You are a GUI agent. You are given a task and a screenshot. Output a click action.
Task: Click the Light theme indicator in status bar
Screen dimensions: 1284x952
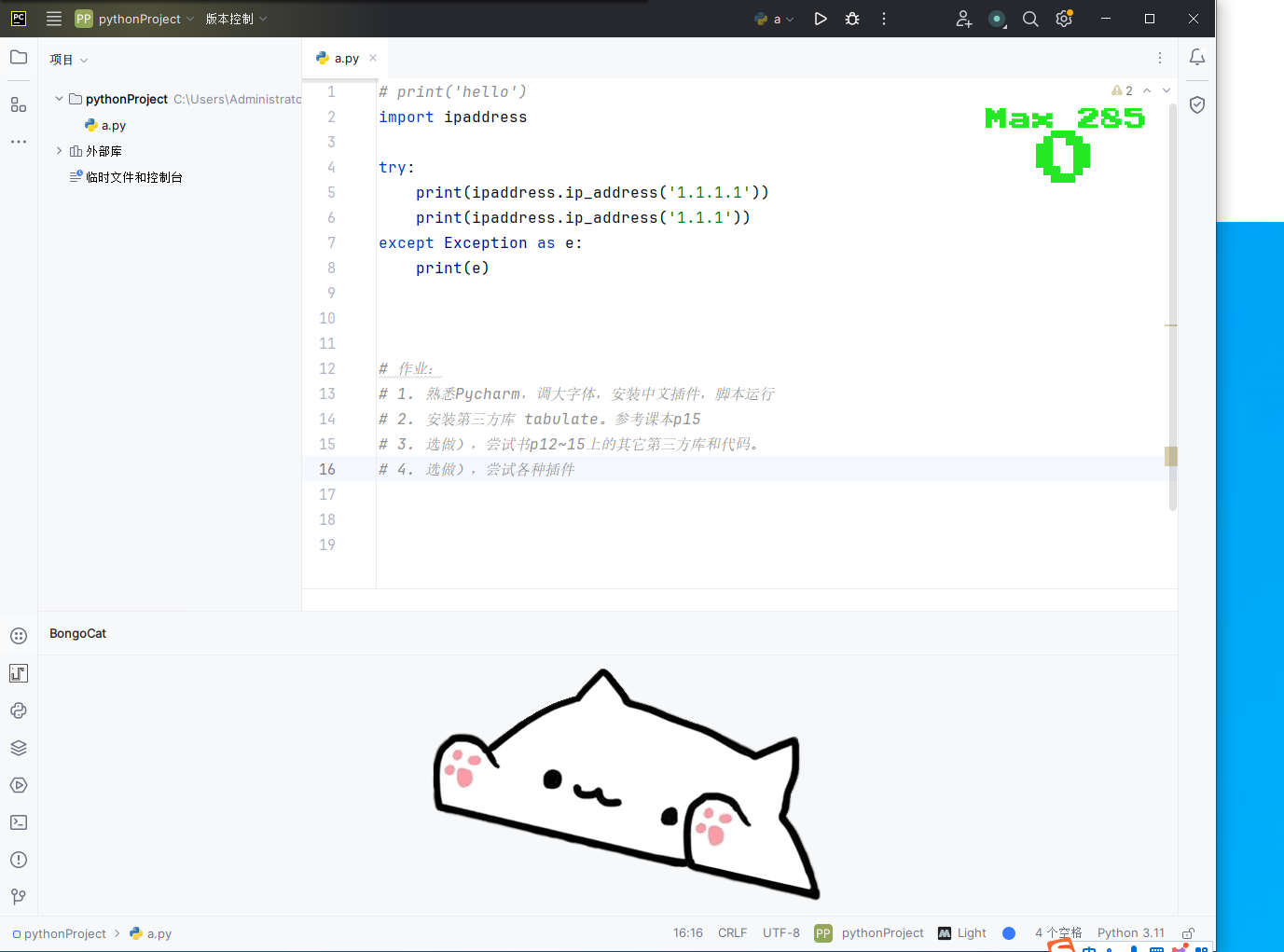970,932
